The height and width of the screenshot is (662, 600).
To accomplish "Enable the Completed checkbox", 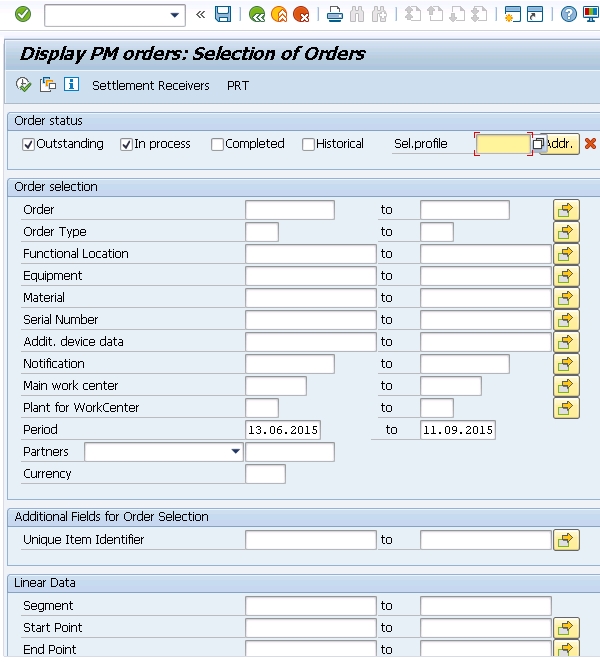I will point(217,144).
